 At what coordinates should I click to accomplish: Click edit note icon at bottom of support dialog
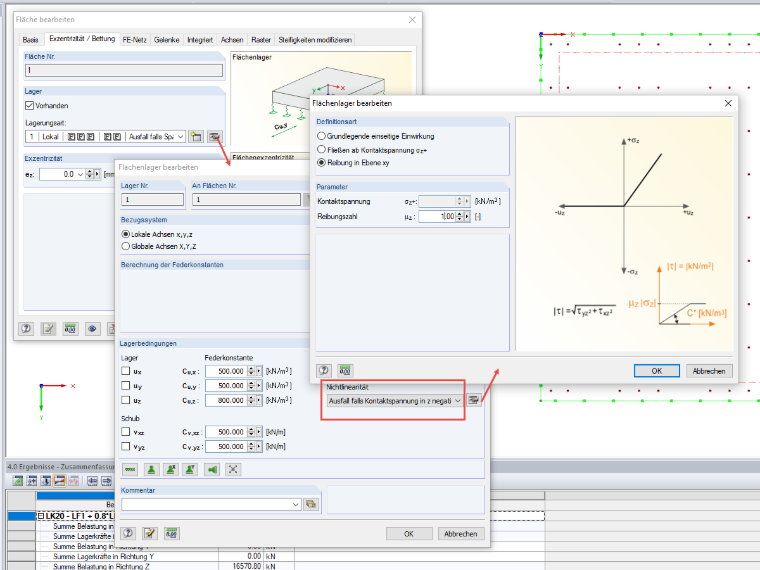point(150,533)
